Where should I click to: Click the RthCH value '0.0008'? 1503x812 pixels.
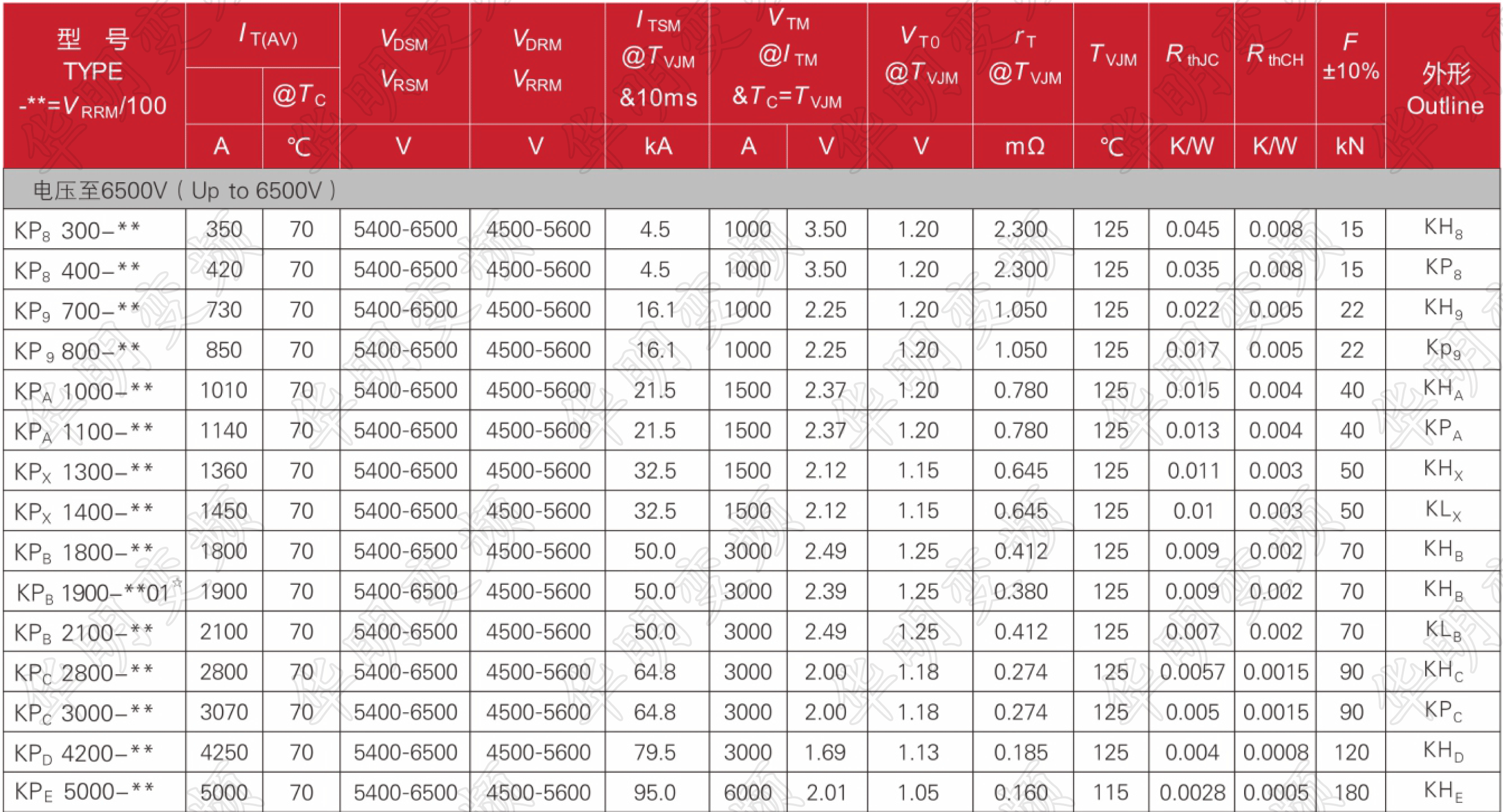click(1276, 753)
